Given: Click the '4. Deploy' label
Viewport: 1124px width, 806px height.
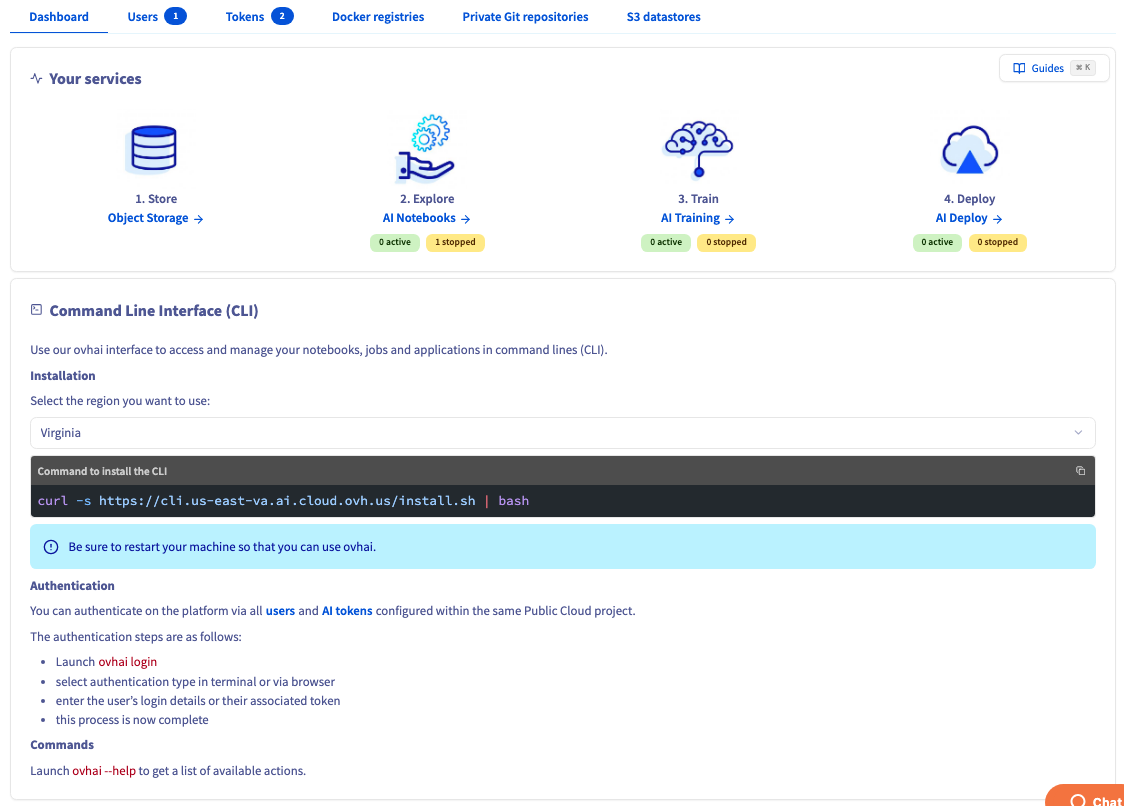Looking at the screenshot, I should point(969,199).
